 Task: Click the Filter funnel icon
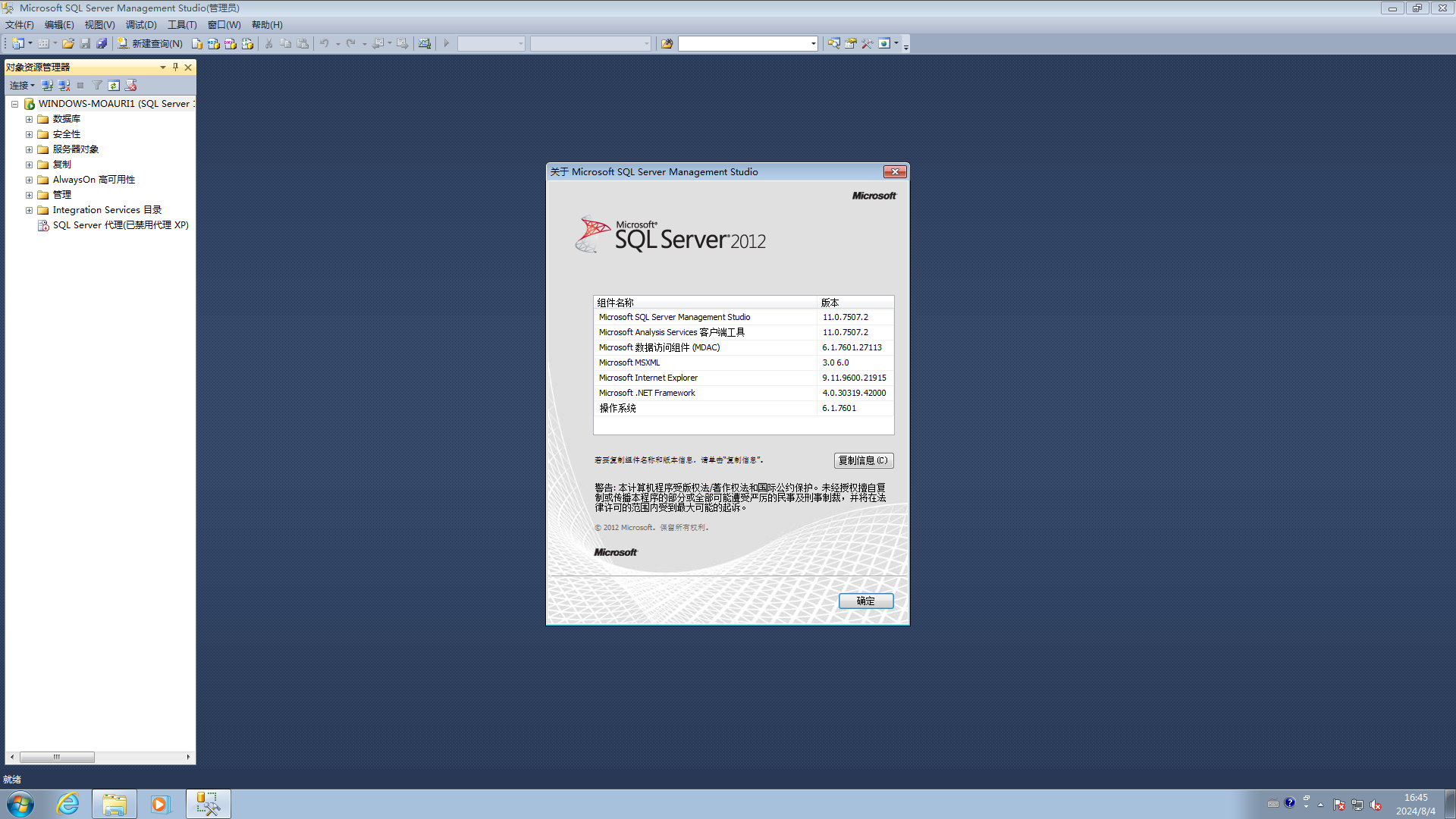pos(97,86)
